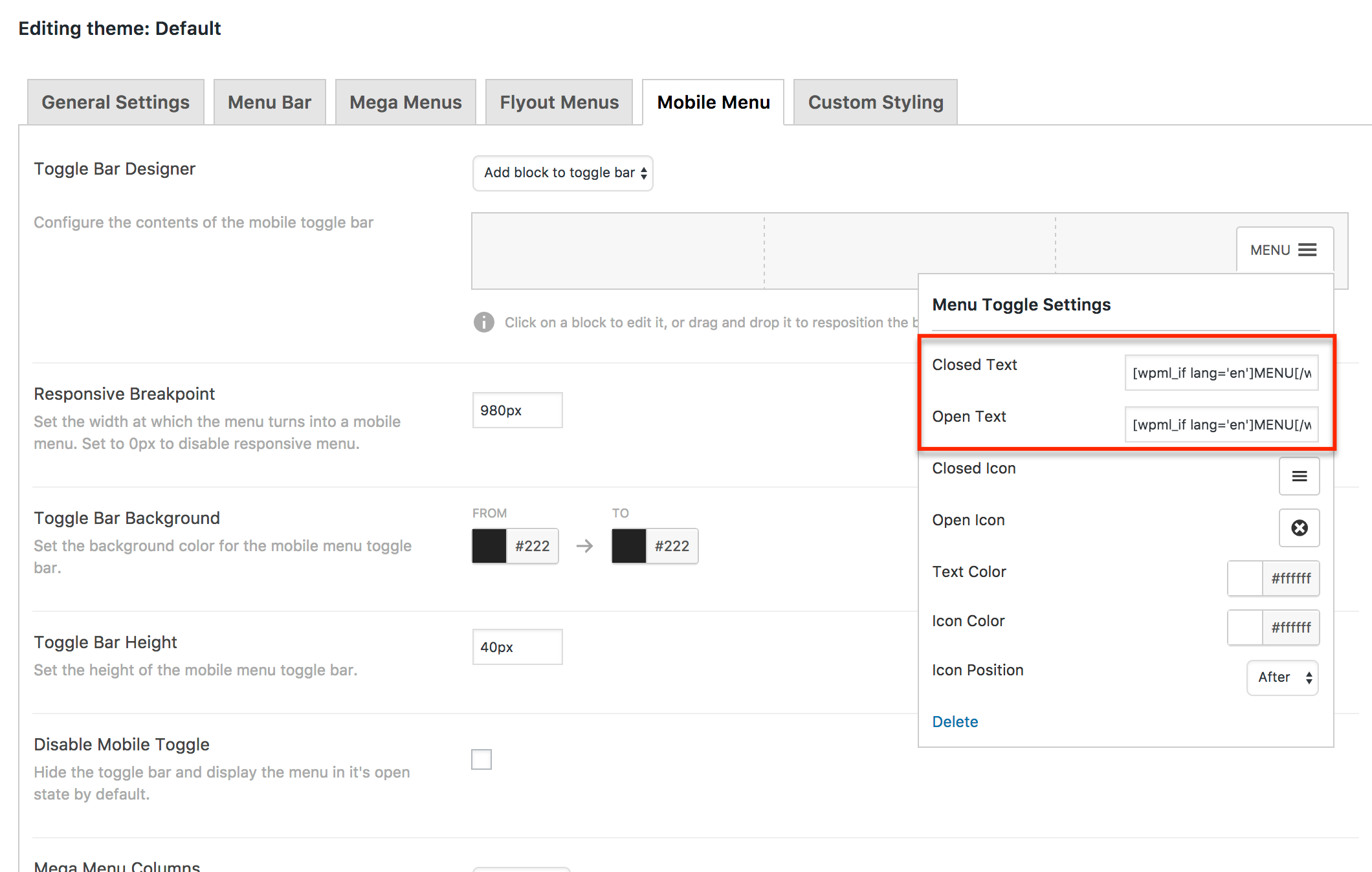Screen dimensions: 1372x872
Task: Open the Icon Color swatch
Action: click(1245, 627)
